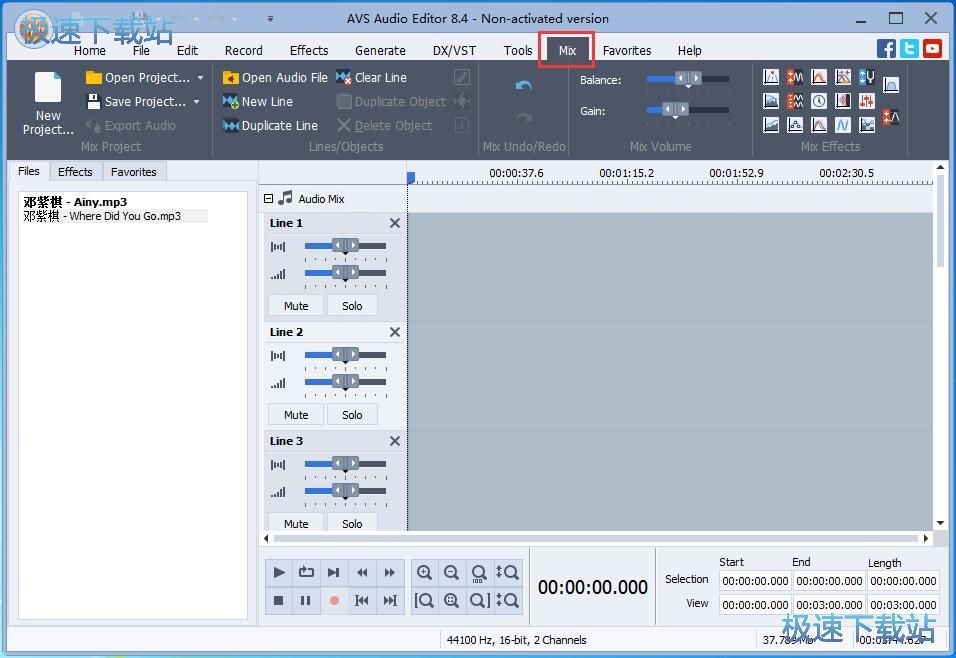Open the Facebook icon link

tap(886, 49)
